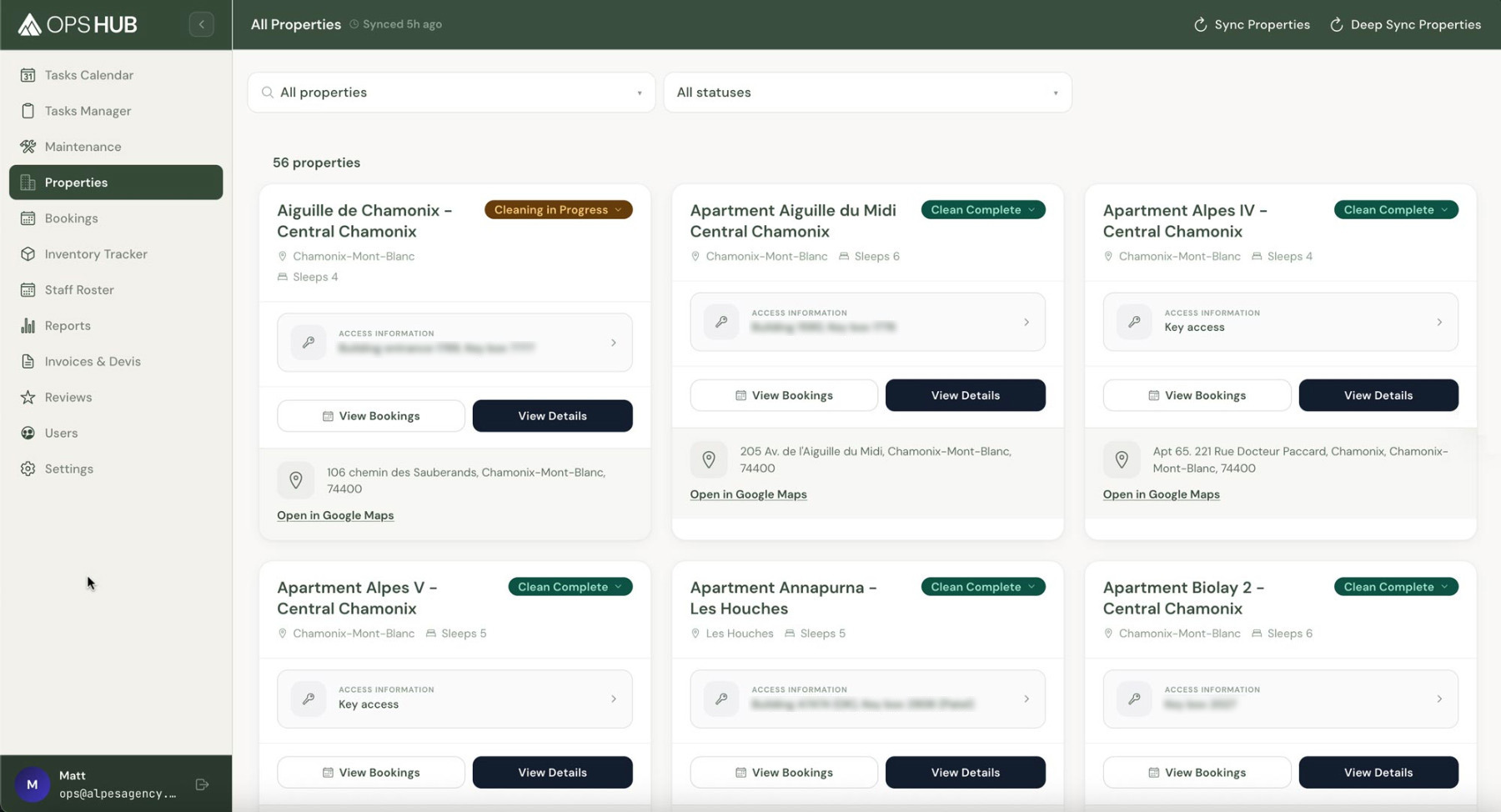The image size is (1501, 812).
Task: Click the Maintenance tools icon
Action: click(28, 147)
